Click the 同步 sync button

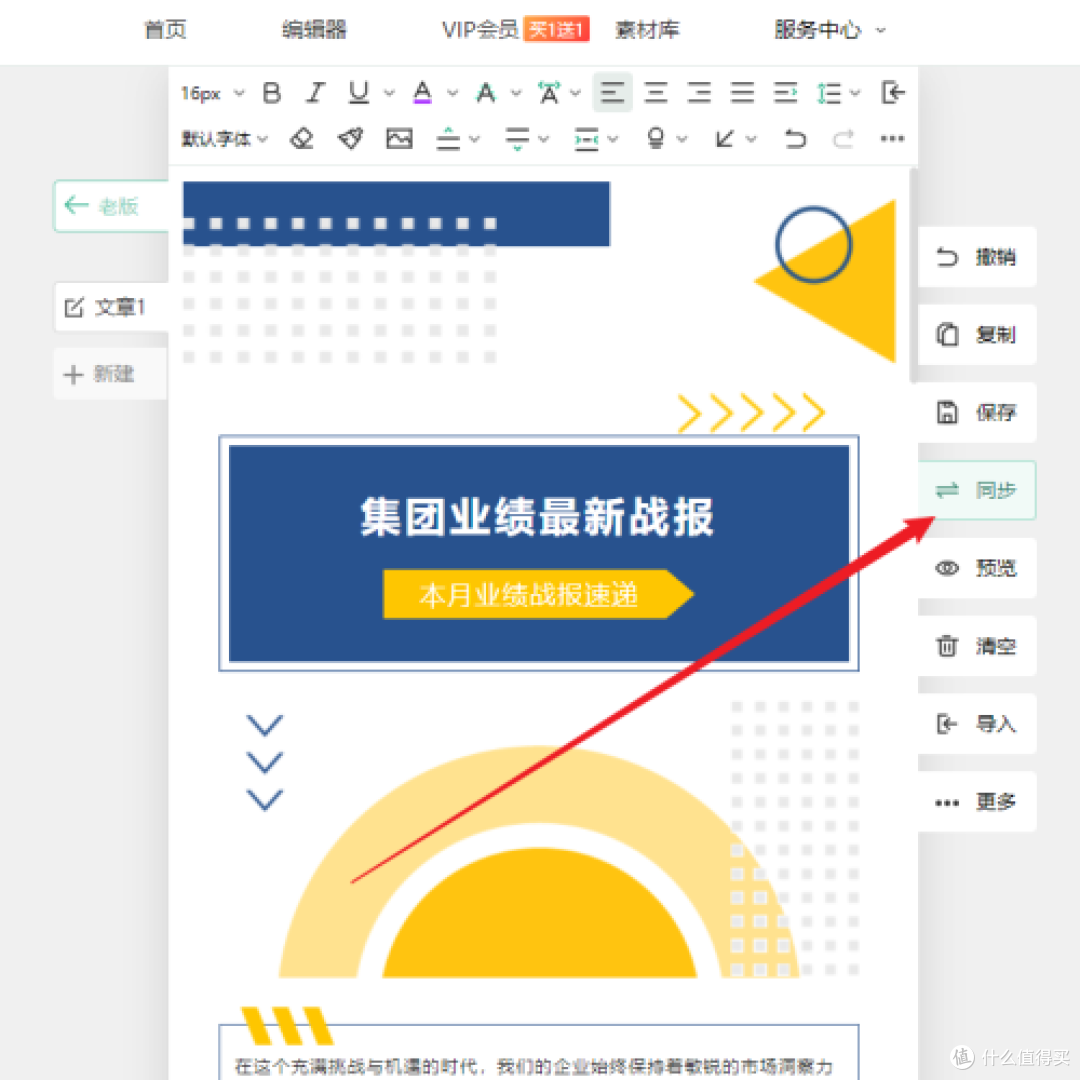pos(977,490)
